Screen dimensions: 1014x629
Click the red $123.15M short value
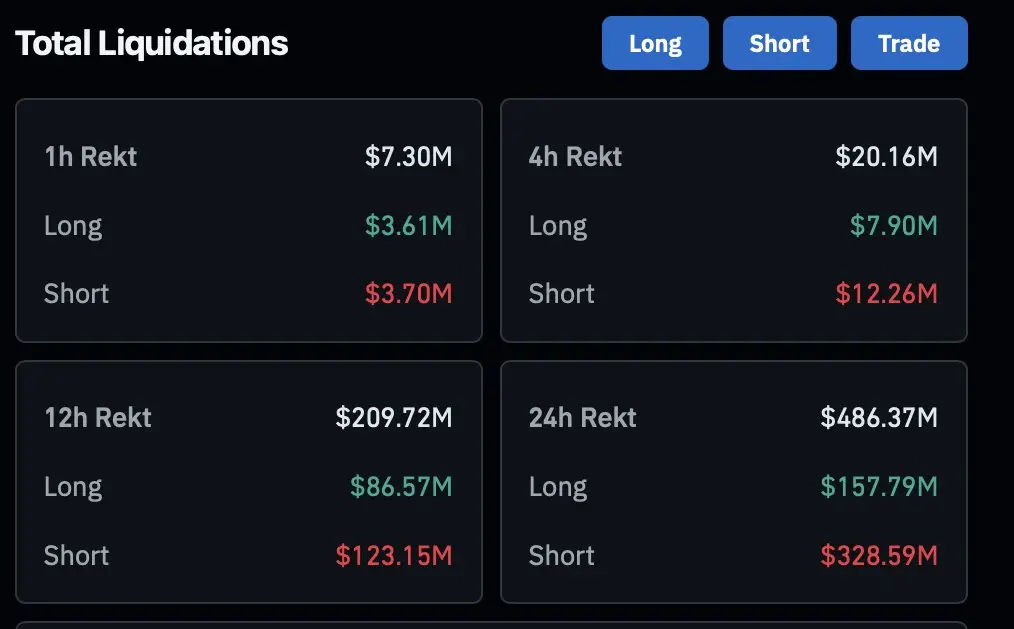click(x=394, y=555)
